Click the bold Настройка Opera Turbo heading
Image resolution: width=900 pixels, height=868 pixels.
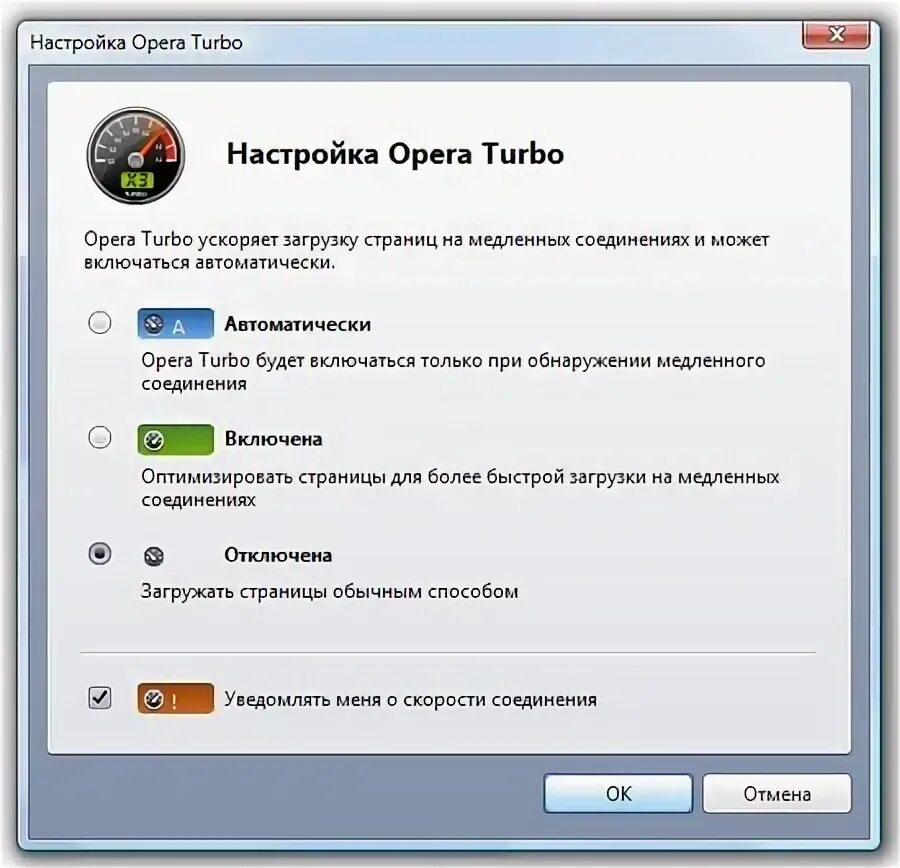(395, 154)
